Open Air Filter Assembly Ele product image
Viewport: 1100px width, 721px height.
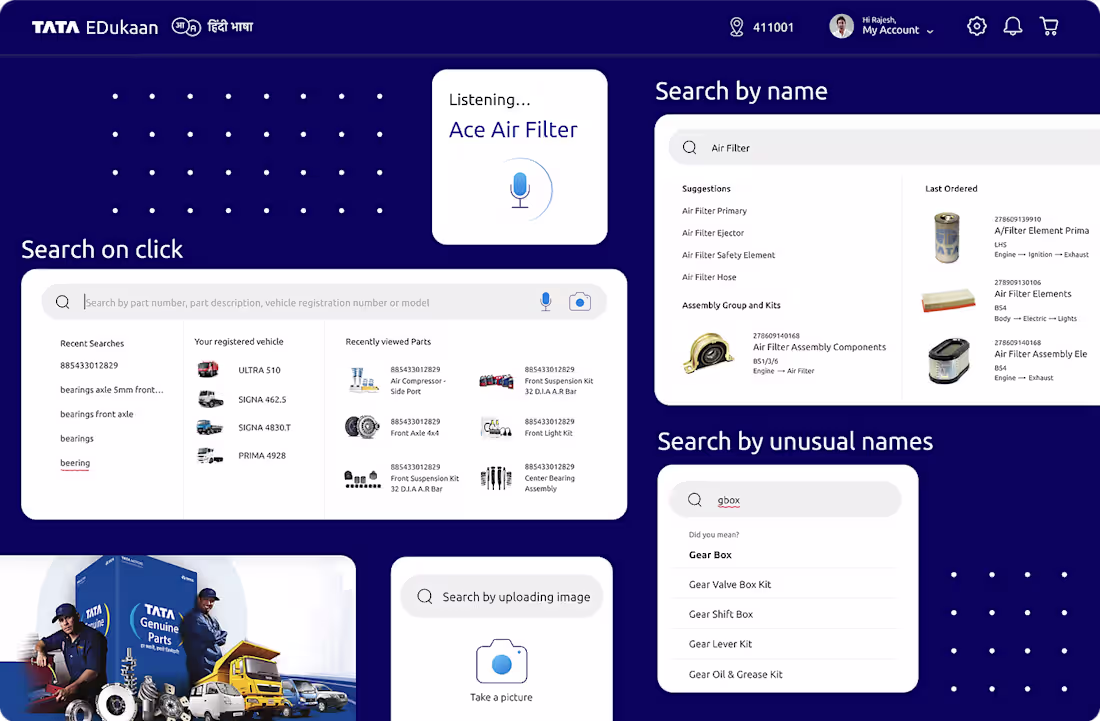click(948, 360)
